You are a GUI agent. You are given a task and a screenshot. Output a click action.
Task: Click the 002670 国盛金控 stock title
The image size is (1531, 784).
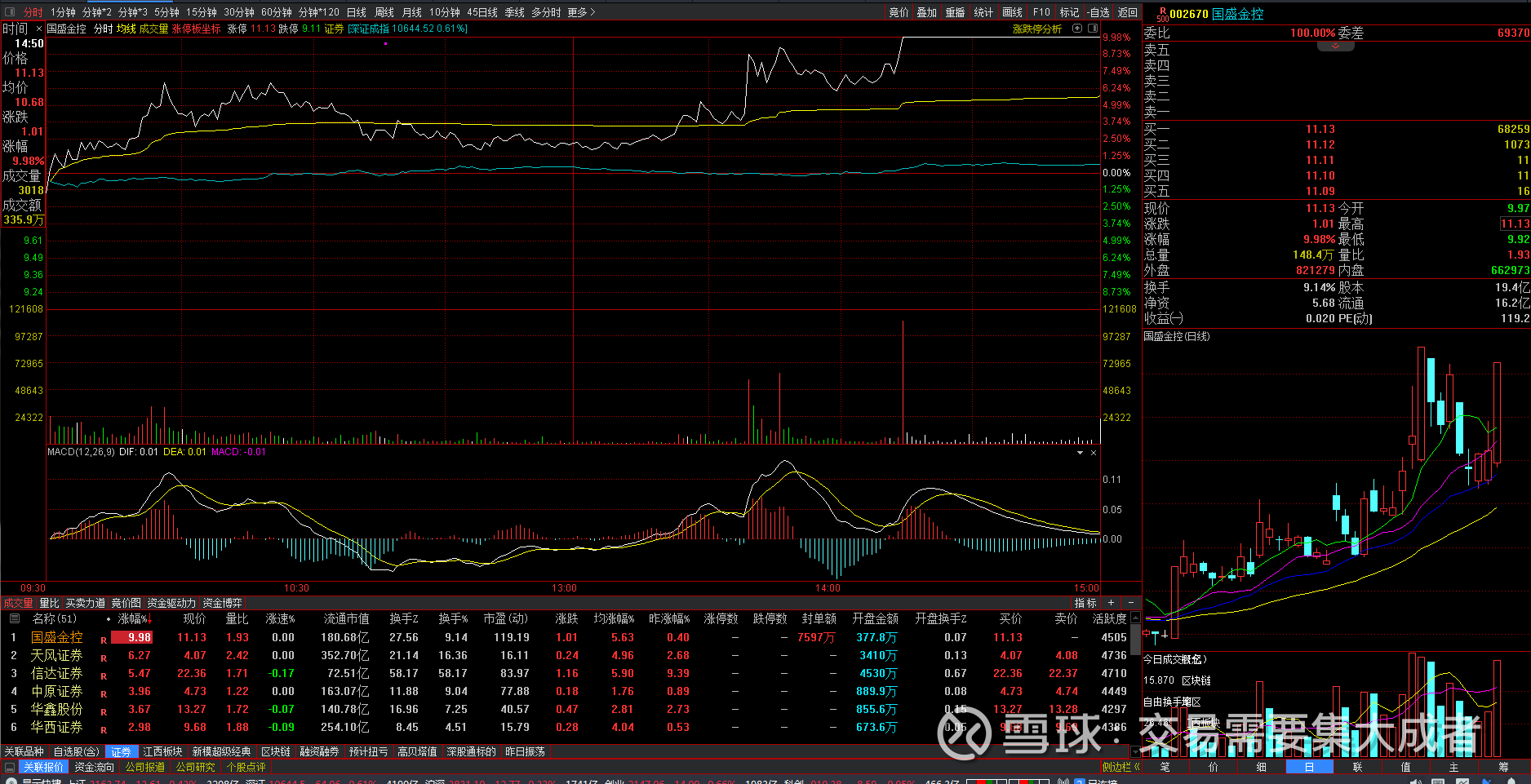[x=1217, y=14]
